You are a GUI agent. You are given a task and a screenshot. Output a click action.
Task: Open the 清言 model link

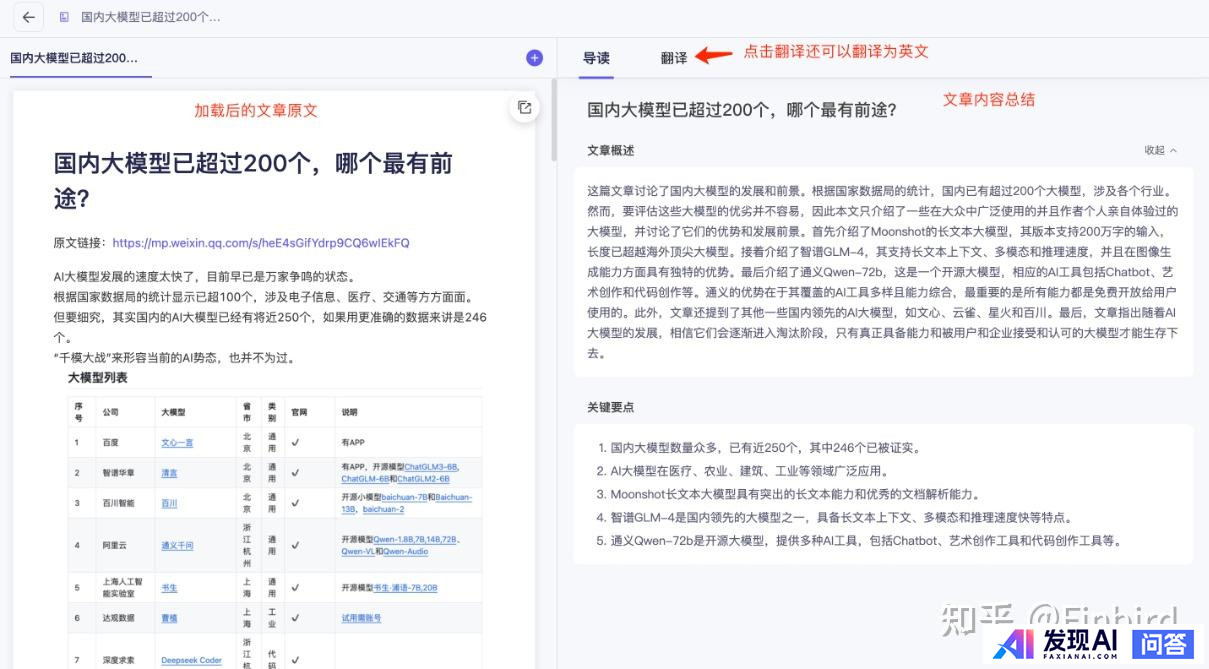point(169,473)
